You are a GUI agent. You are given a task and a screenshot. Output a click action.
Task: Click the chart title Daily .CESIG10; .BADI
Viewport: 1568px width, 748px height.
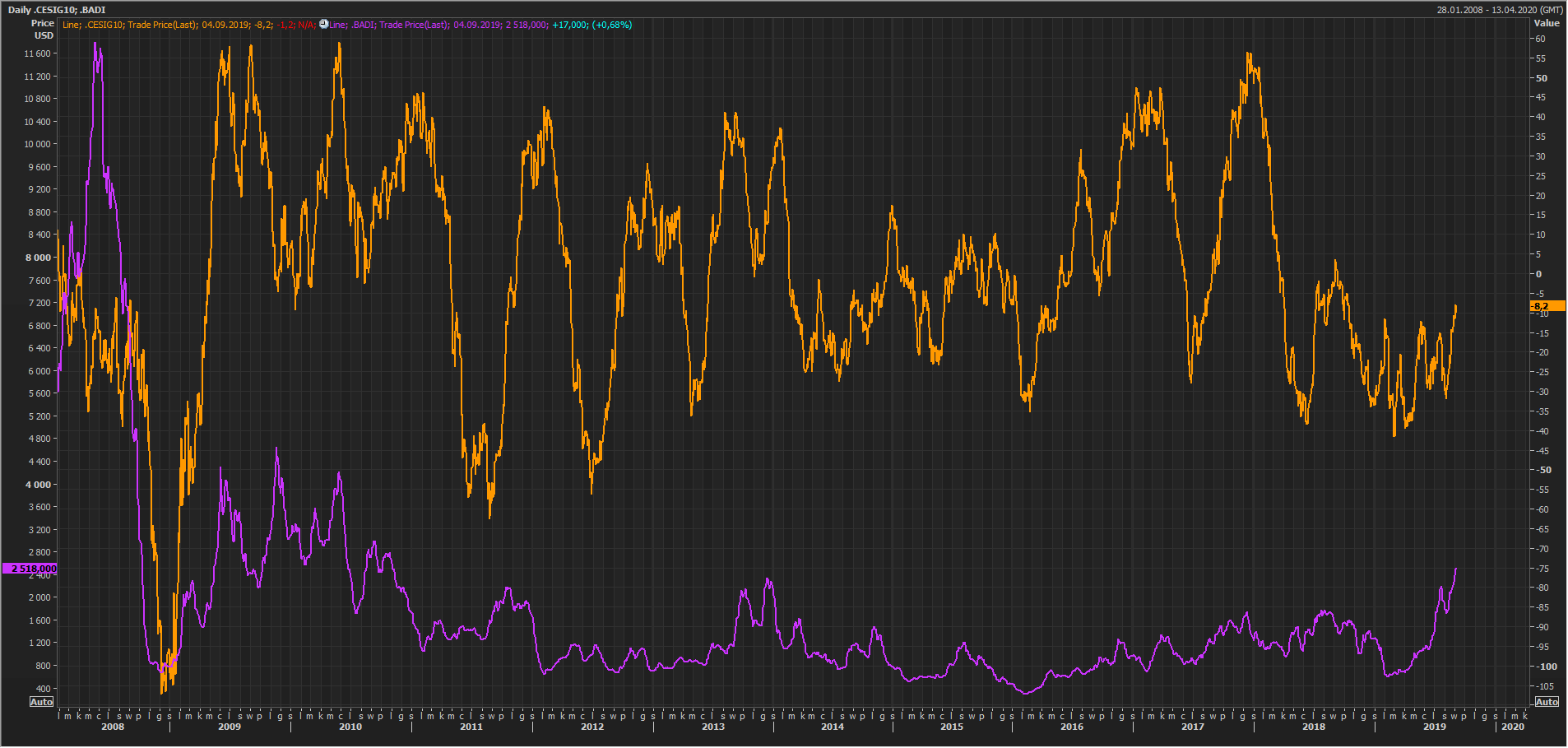click(x=57, y=10)
